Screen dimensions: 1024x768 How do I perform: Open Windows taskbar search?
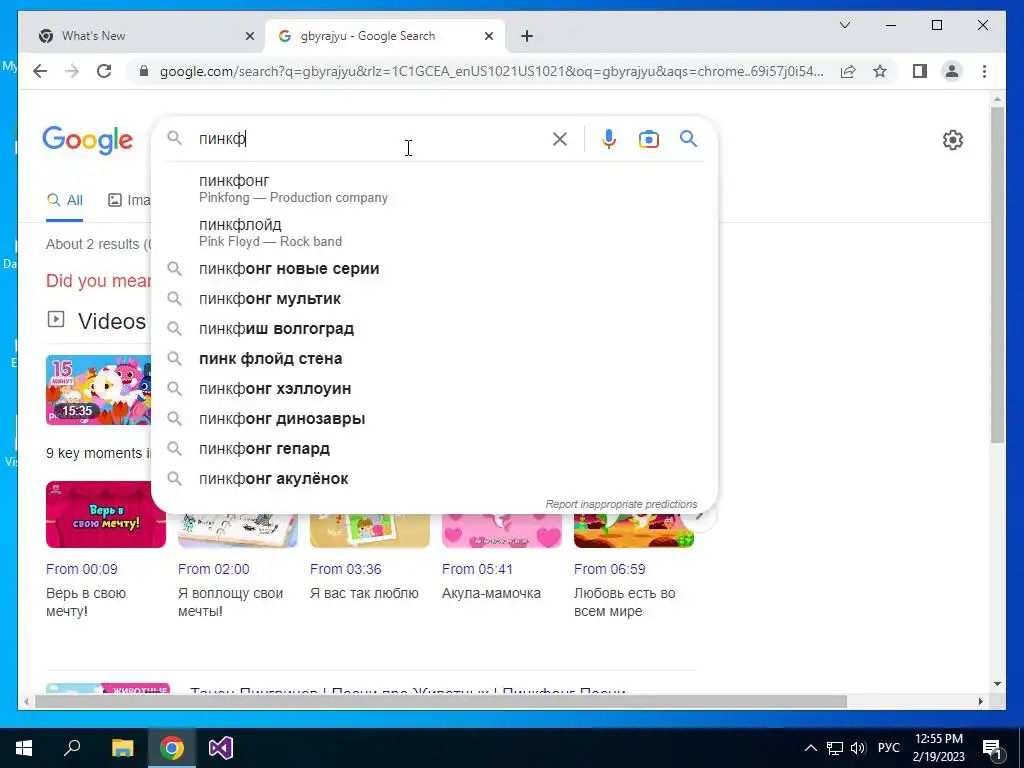point(72,748)
